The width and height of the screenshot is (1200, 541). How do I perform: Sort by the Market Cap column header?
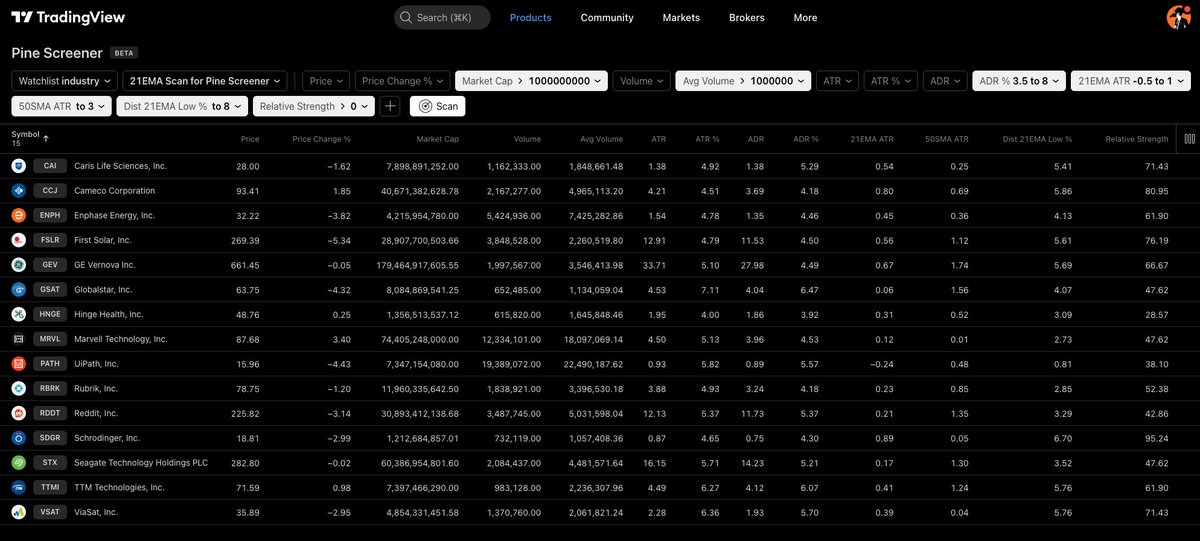[437, 139]
